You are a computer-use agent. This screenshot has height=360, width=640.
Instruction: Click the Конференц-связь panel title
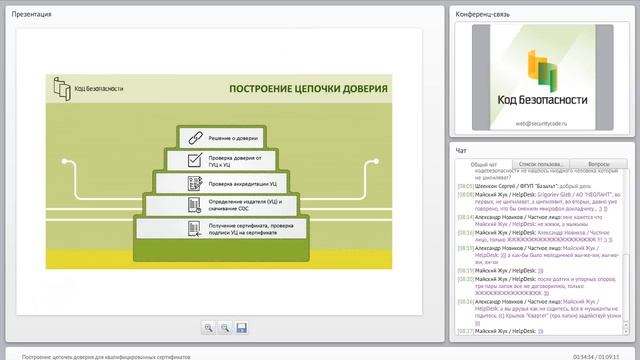pos(482,14)
